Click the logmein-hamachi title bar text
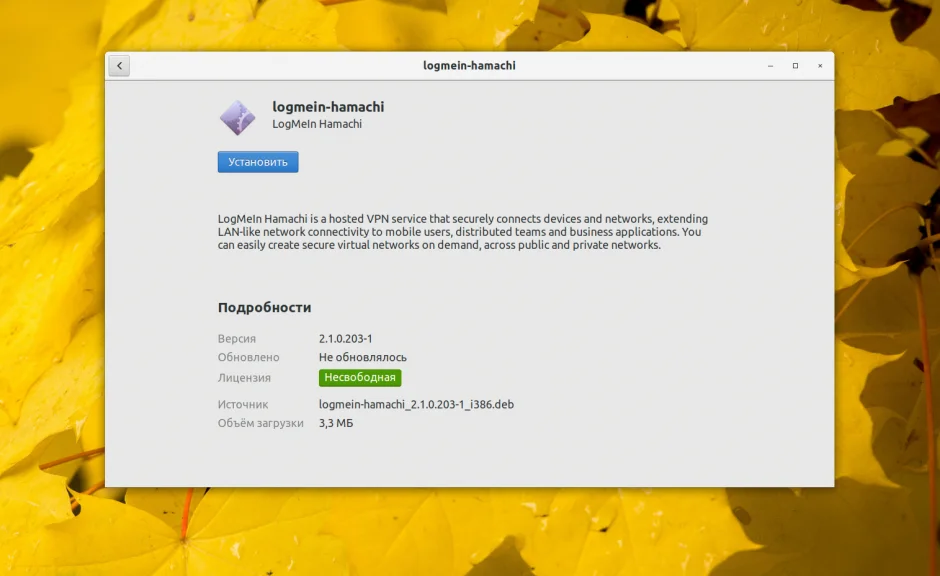The width and height of the screenshot is (940, 576). [469, 65]
